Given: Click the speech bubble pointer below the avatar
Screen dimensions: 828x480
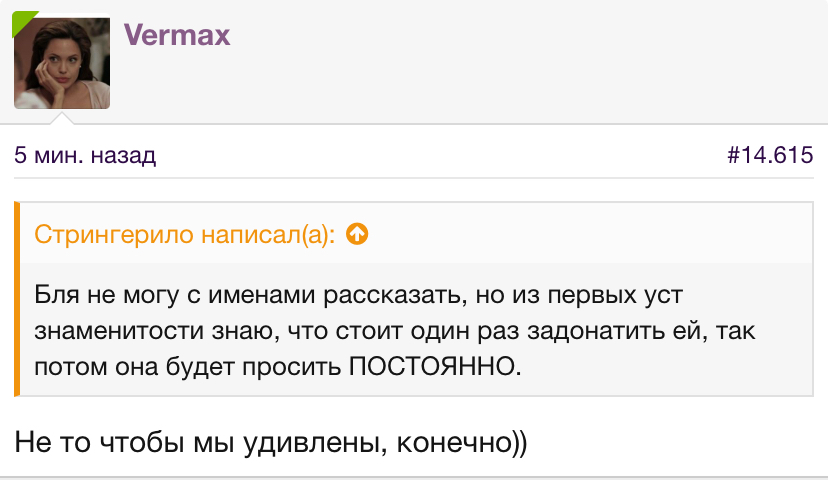Looking at the screenshot, I should [62, 119].
